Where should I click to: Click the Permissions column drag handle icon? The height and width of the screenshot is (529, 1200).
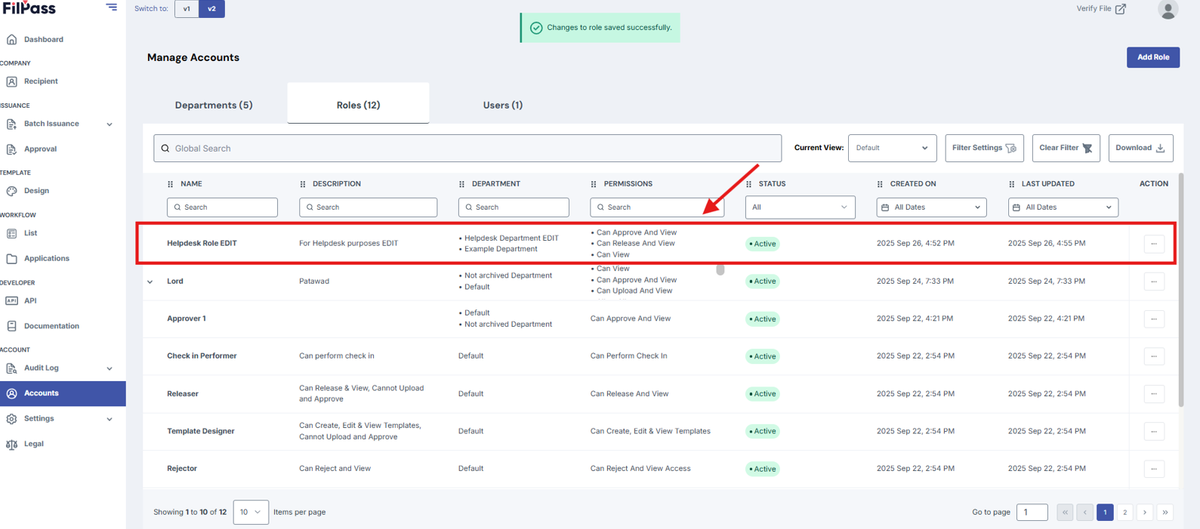click(x=594, y=184)
